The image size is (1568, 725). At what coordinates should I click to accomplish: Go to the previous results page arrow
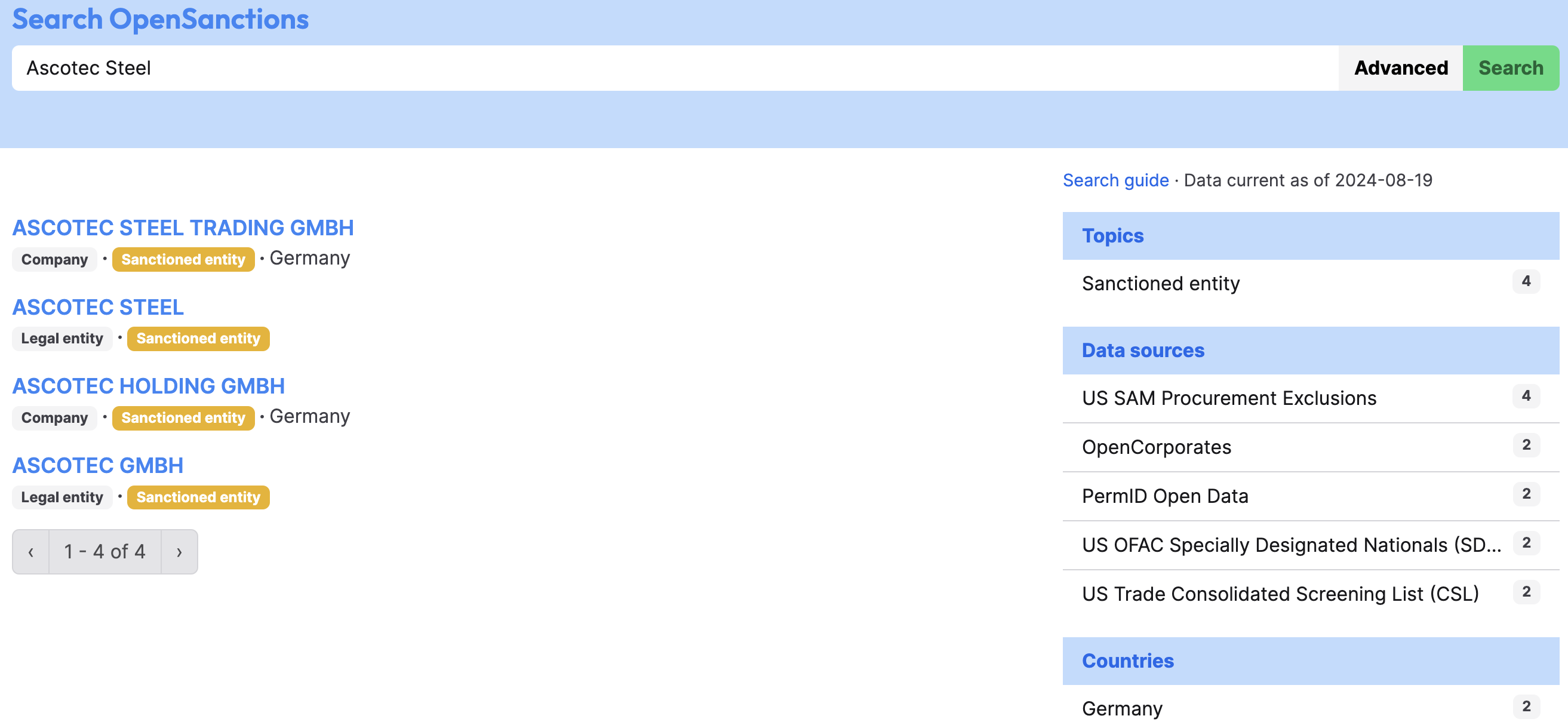coord(31,551)
